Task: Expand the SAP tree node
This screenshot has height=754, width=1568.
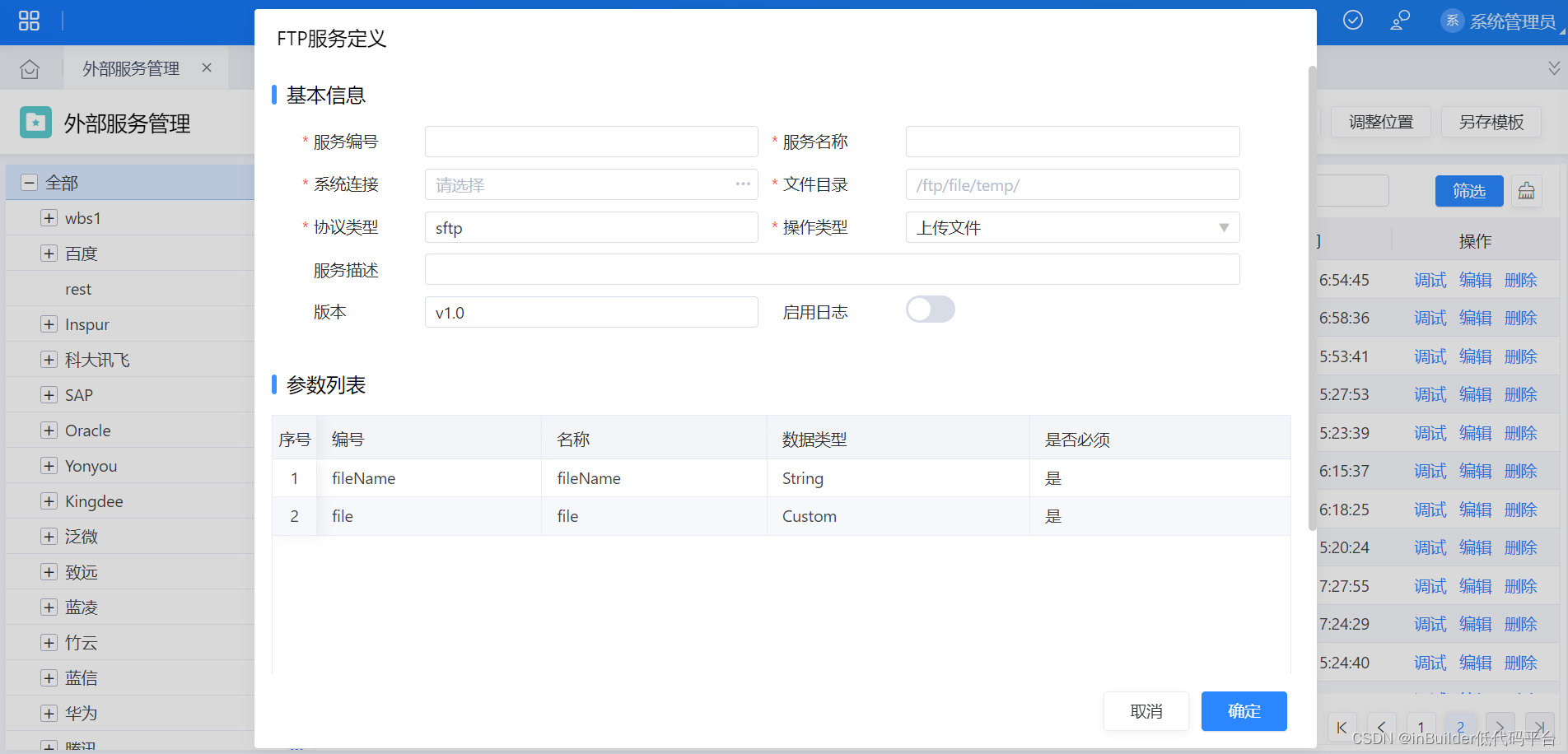Action: [x=49, y=395]
